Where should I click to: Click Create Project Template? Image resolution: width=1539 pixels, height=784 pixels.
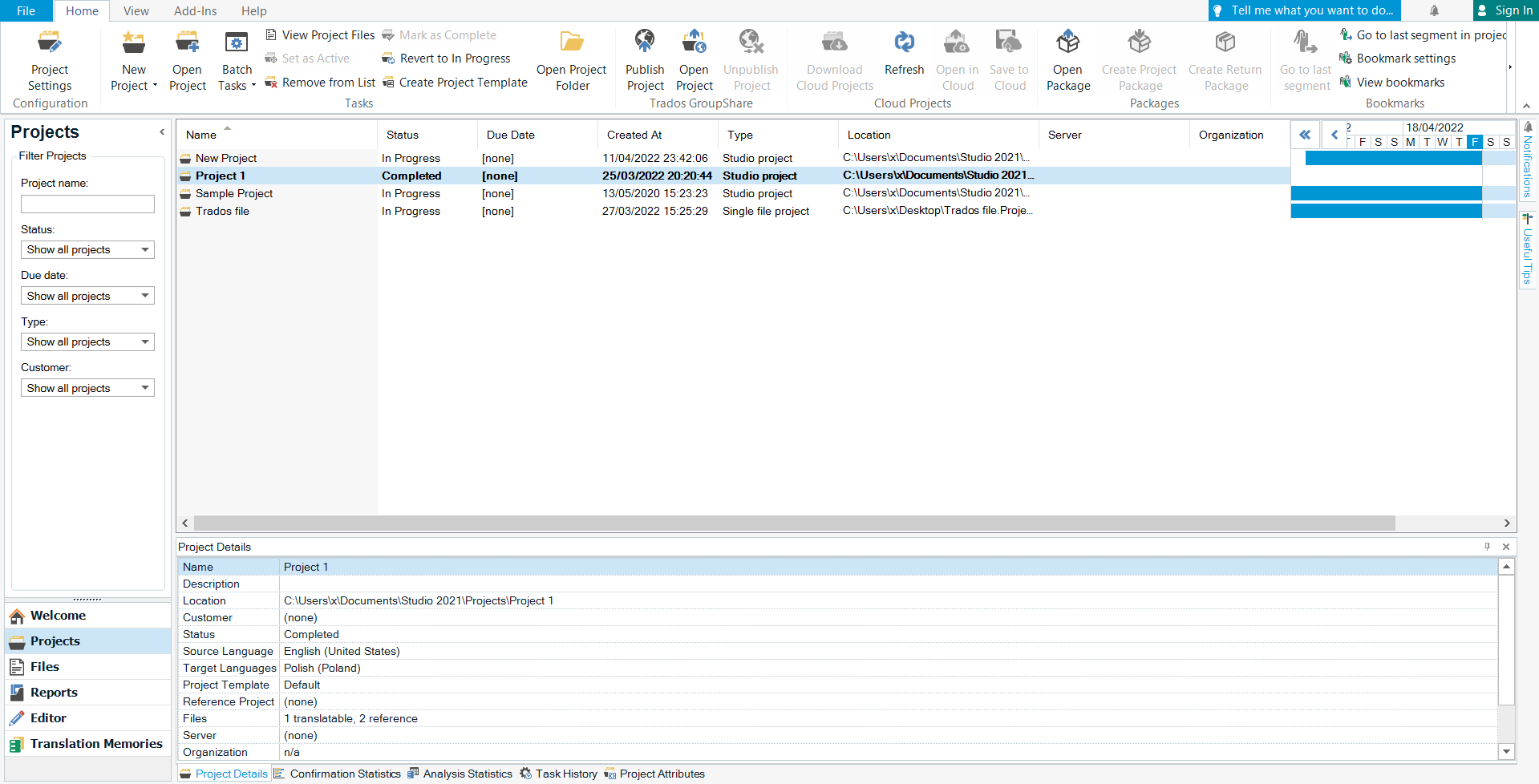pyautogui.click(x=455, y=83)
